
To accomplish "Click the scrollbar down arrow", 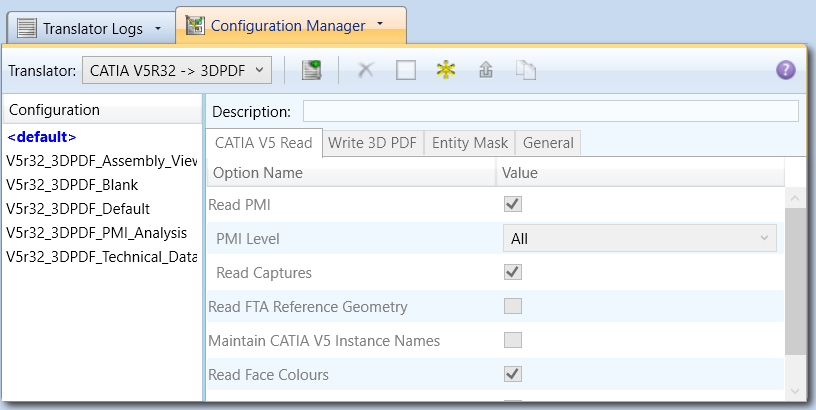I will click(795, 391).
